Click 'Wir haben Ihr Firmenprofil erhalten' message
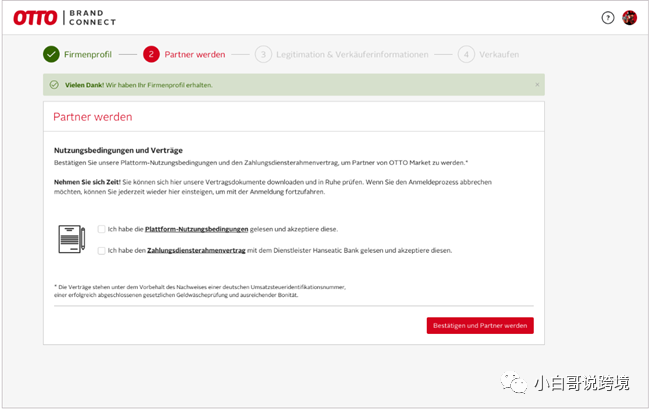 159,85
